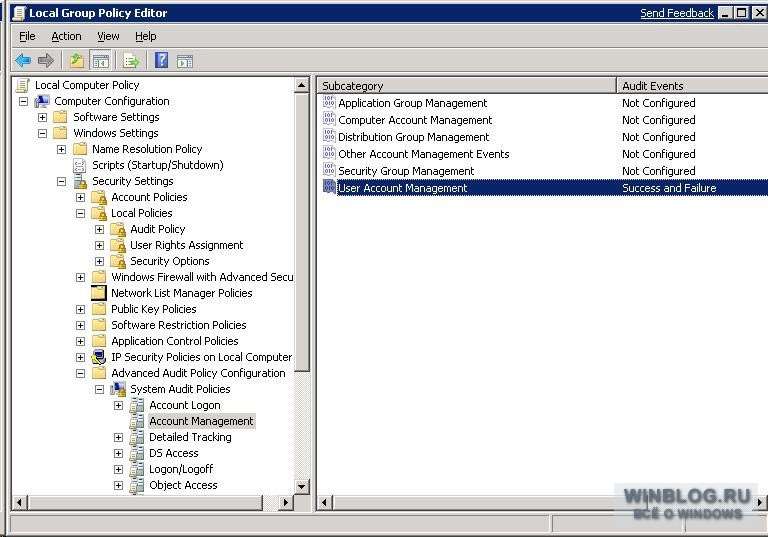Click the IP Security Policies icon
768x537 pixels.
[x=99, y=357]
